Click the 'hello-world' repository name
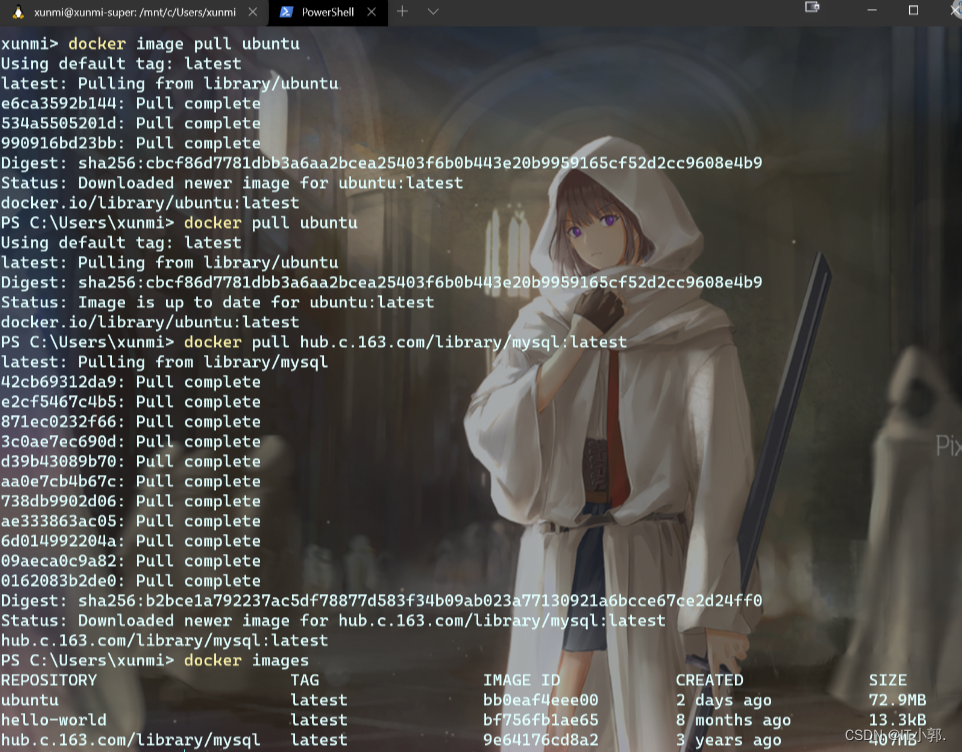Screen dimensions: 962x752 coord(54,719)
